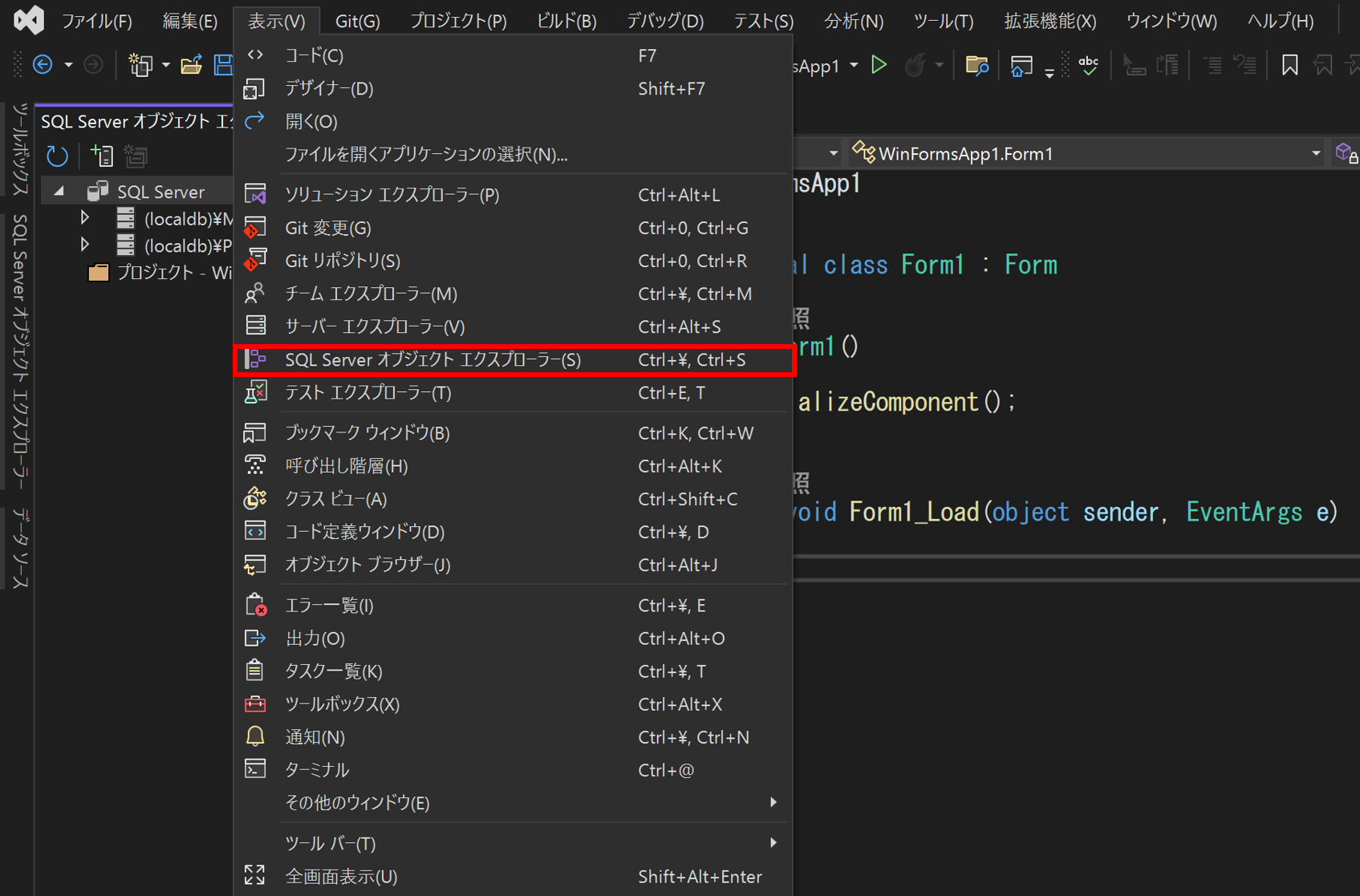The height and width of the screenshot is (896, 1360).
Task: Open the ビルド(B) menu
Action: (x=566, y=21)
